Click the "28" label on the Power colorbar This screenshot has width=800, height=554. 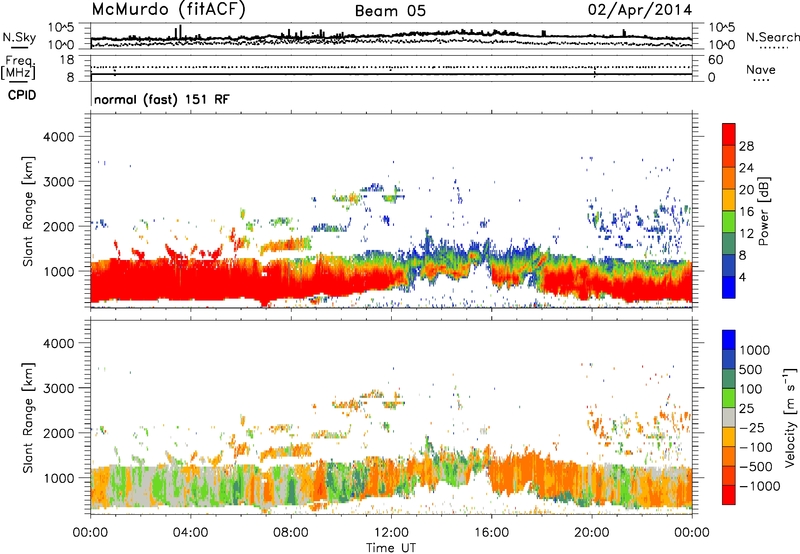[746, 146]
